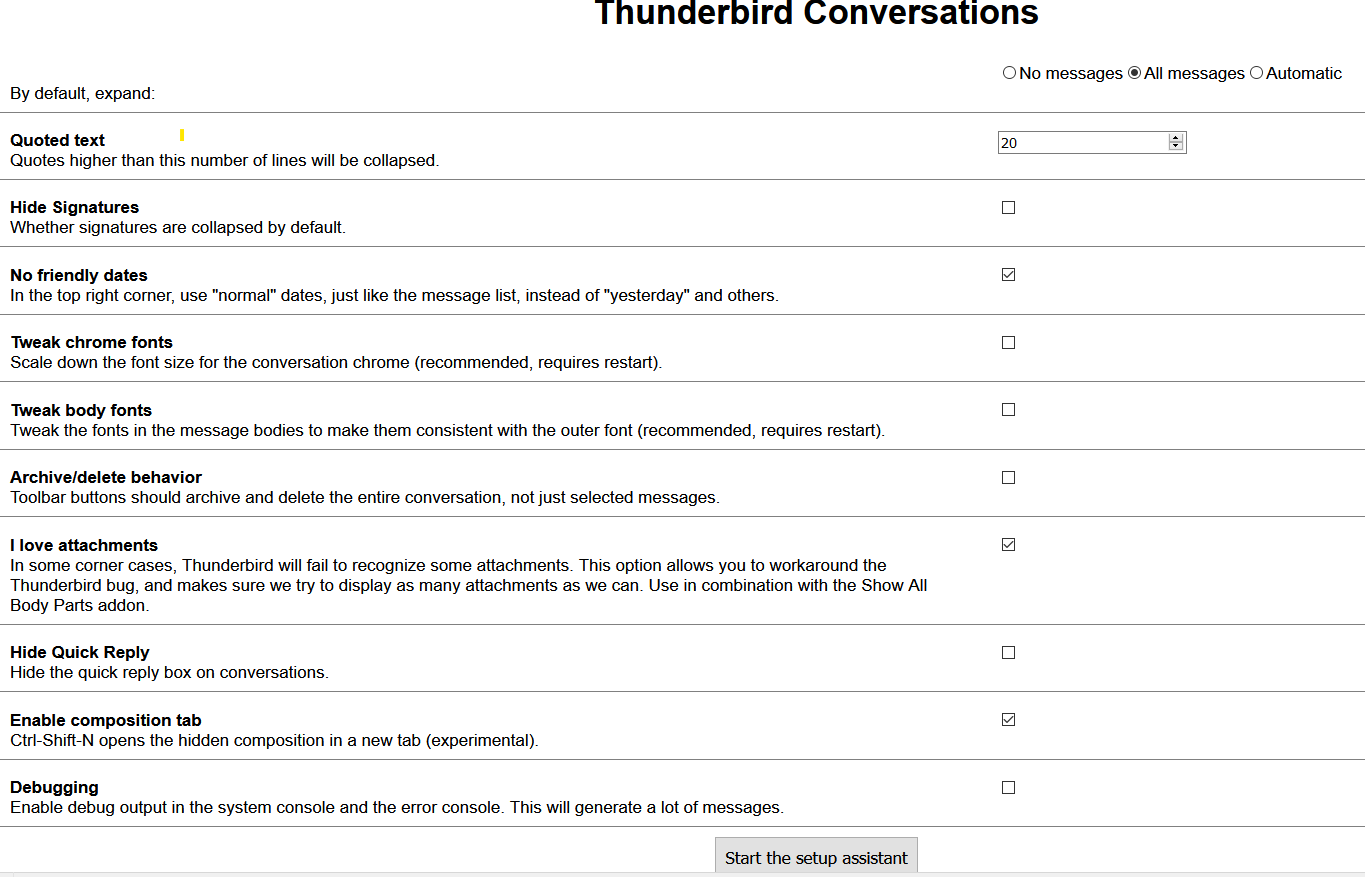The height and width of the screenshot is (877, 1365).
Task: Enable the Hide Signatures checkbox
Action: click(1008, 207)
